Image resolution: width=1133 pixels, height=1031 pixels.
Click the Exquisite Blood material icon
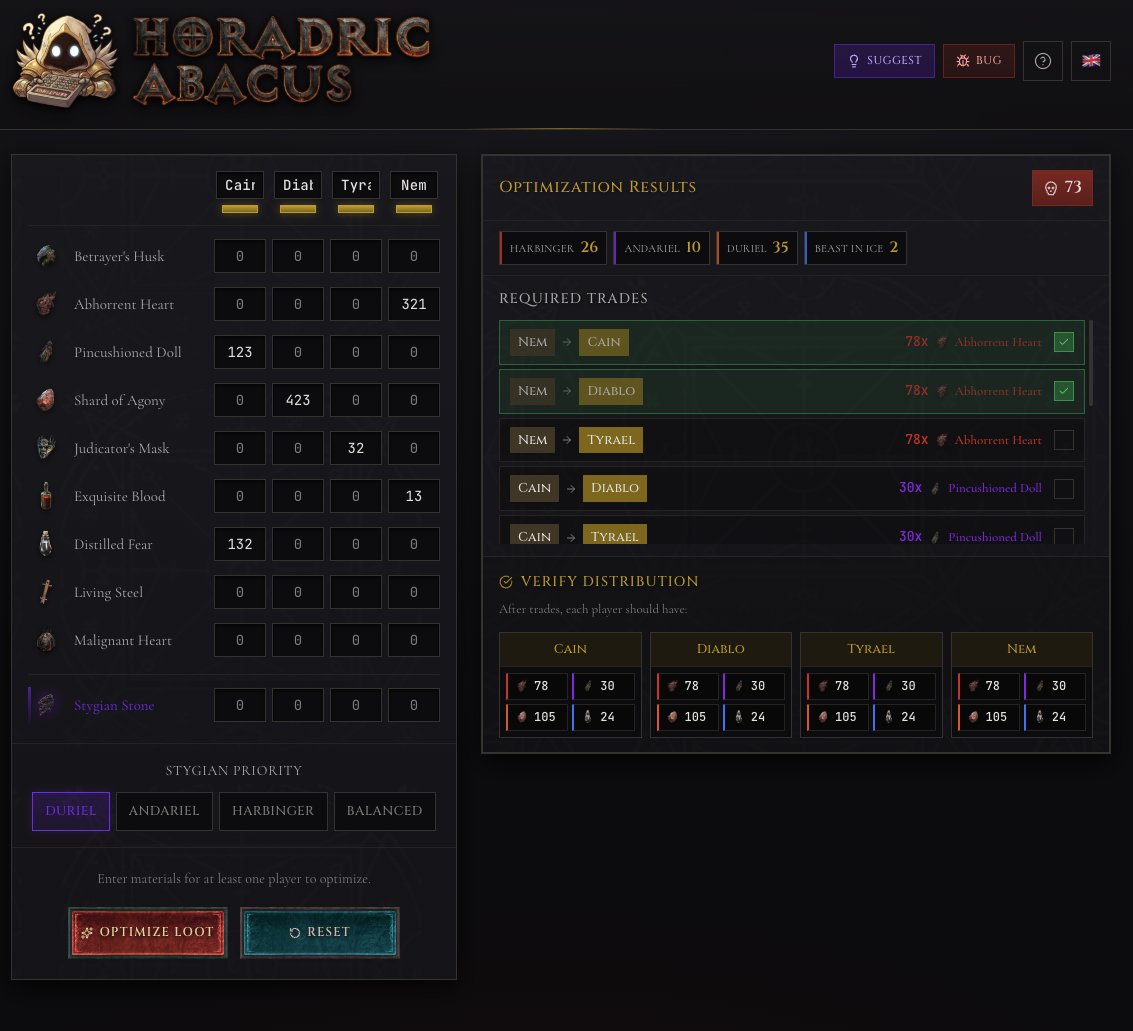46,496
